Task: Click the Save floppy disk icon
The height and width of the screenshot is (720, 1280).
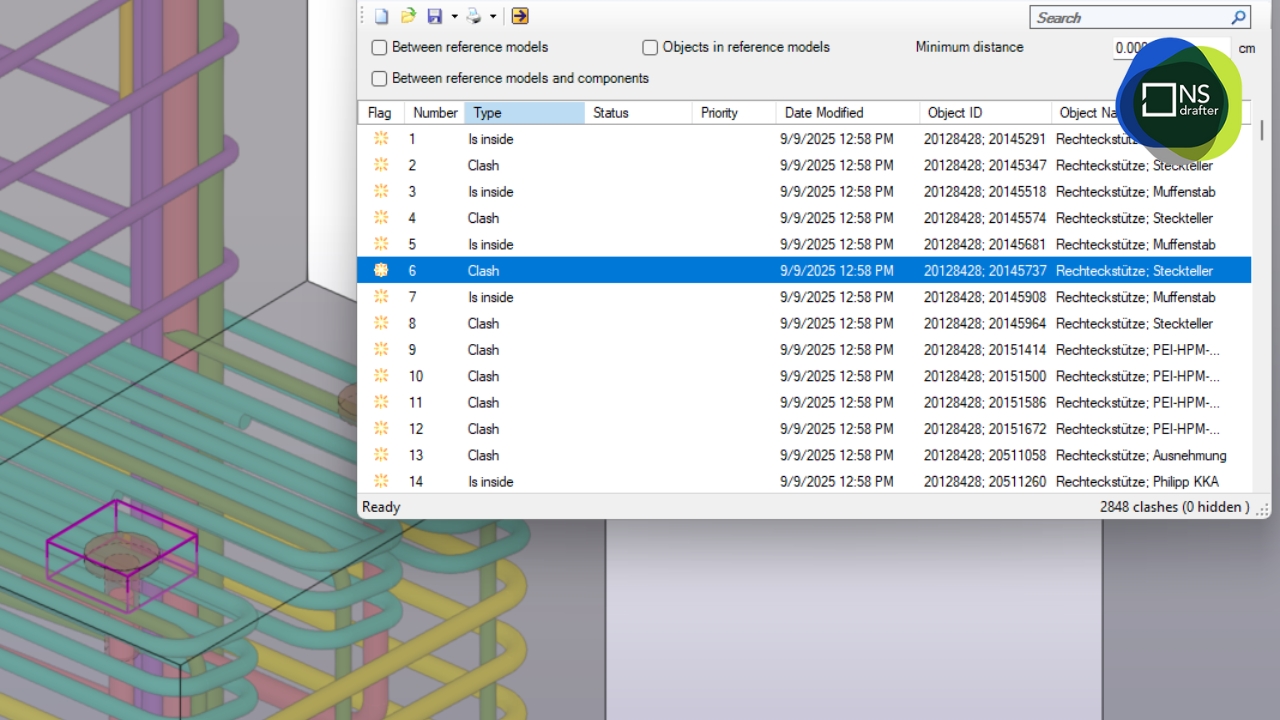Action: pos(434,16)
